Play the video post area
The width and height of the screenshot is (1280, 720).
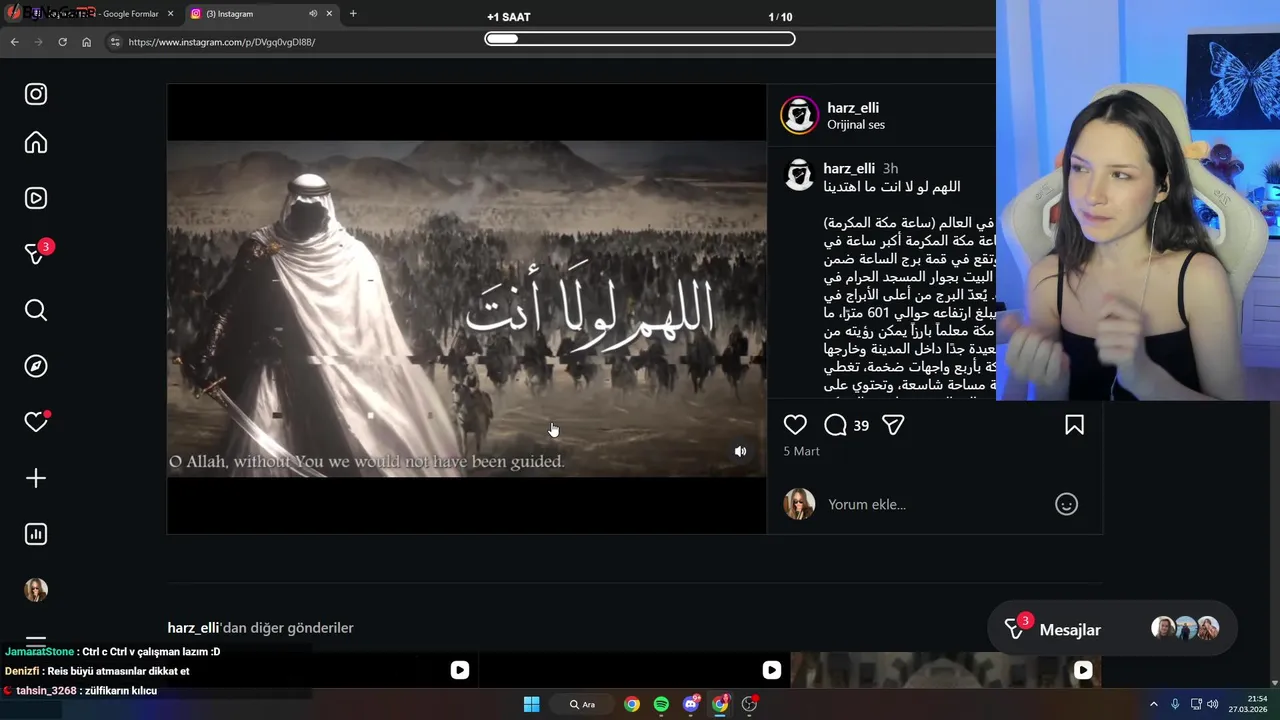tap(466, 309)
